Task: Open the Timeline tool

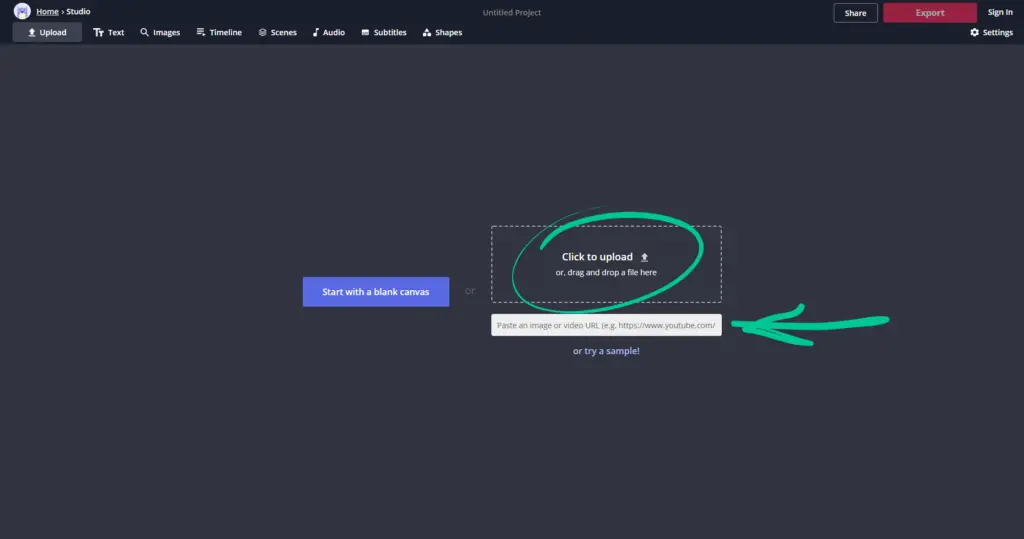Action: click(x=219, y=33)
